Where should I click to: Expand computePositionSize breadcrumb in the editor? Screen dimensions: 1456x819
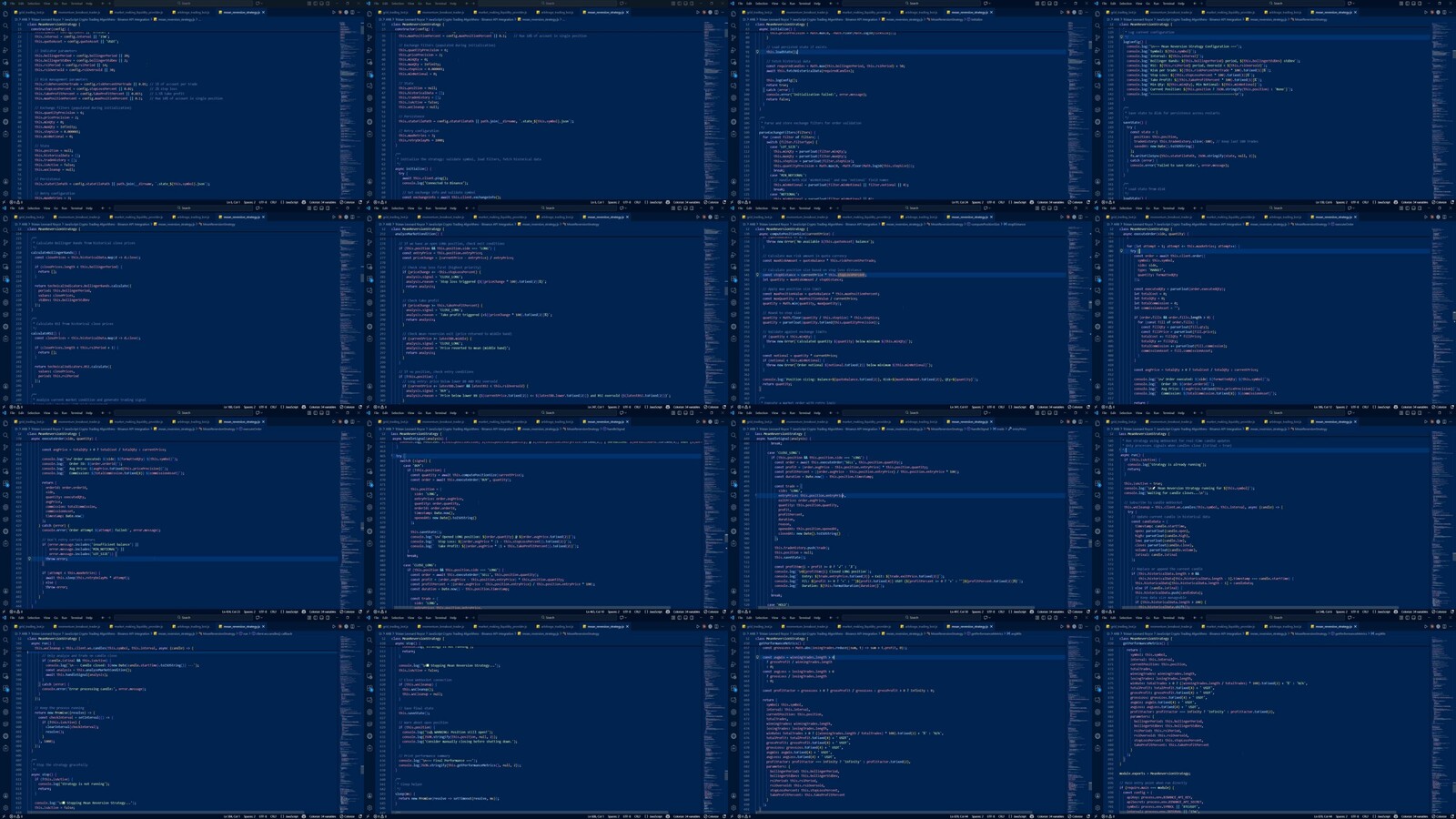click(982, 224)
